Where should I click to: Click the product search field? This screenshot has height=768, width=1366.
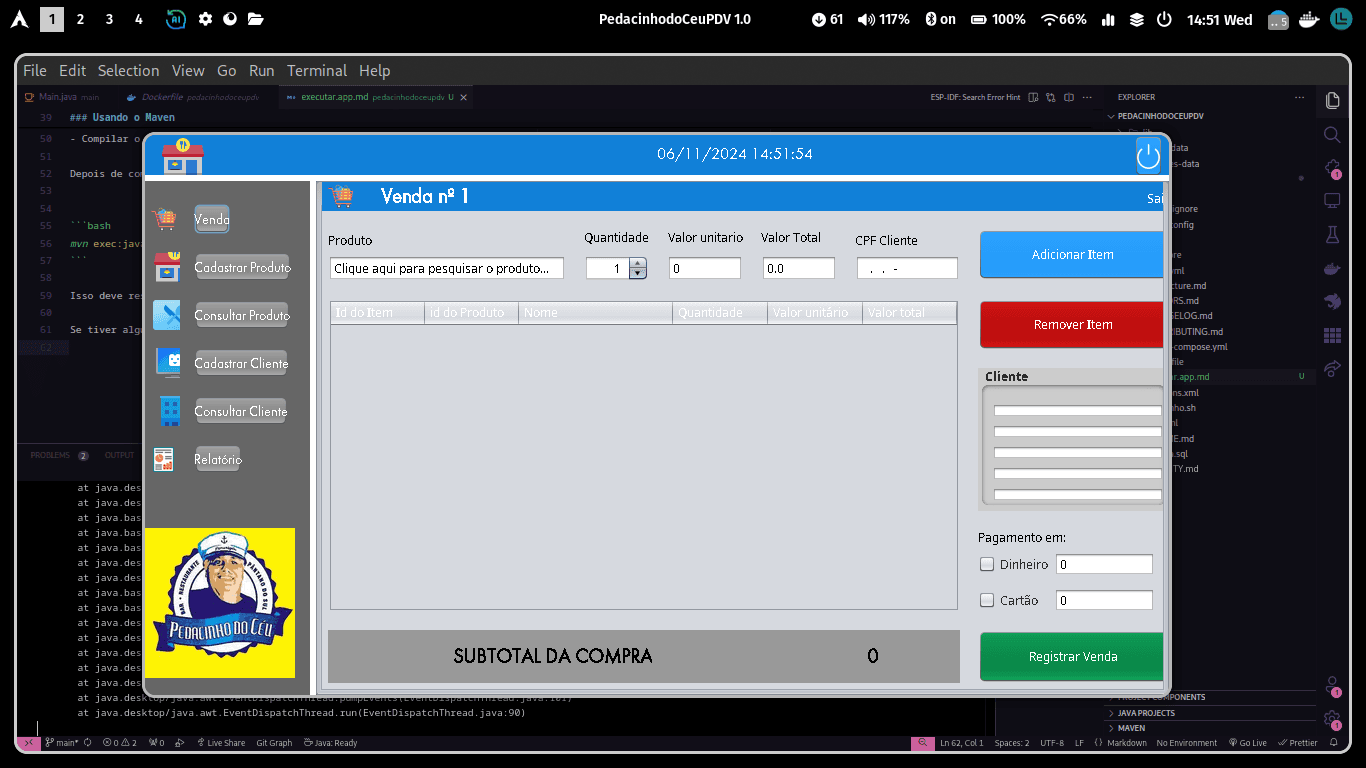pyautogui.click(x=447, y=268)
